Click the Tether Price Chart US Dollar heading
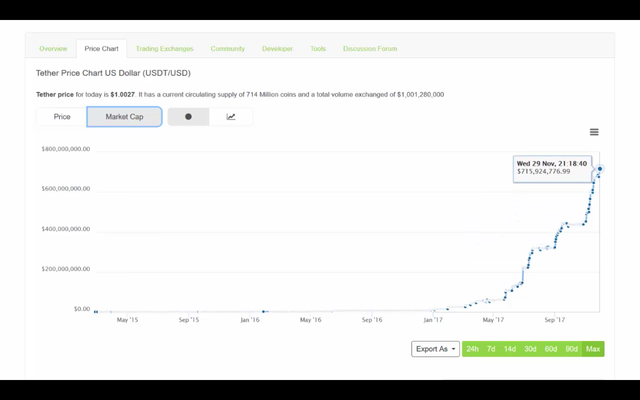The height and width of the screenshot is (400, 640). pyautogui.click(x=113, y=73)
